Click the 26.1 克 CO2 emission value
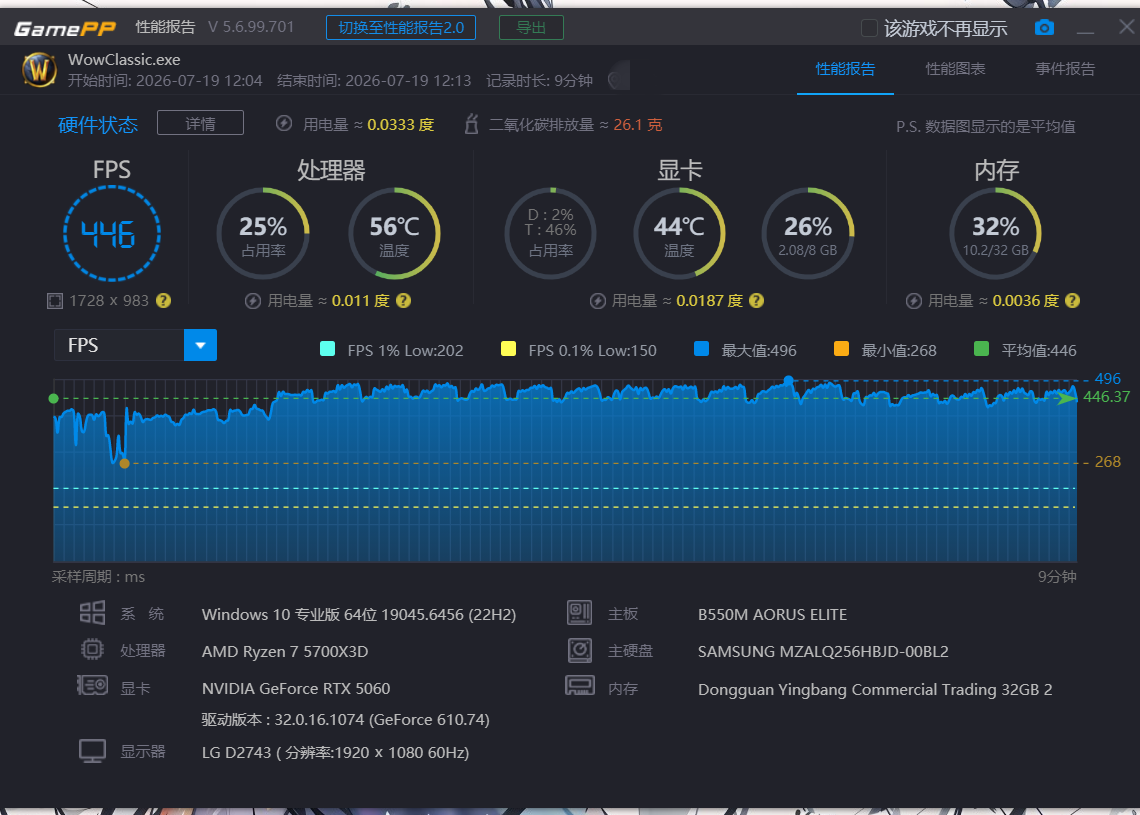Screen dimensions: 1140x815 [638, 124]
